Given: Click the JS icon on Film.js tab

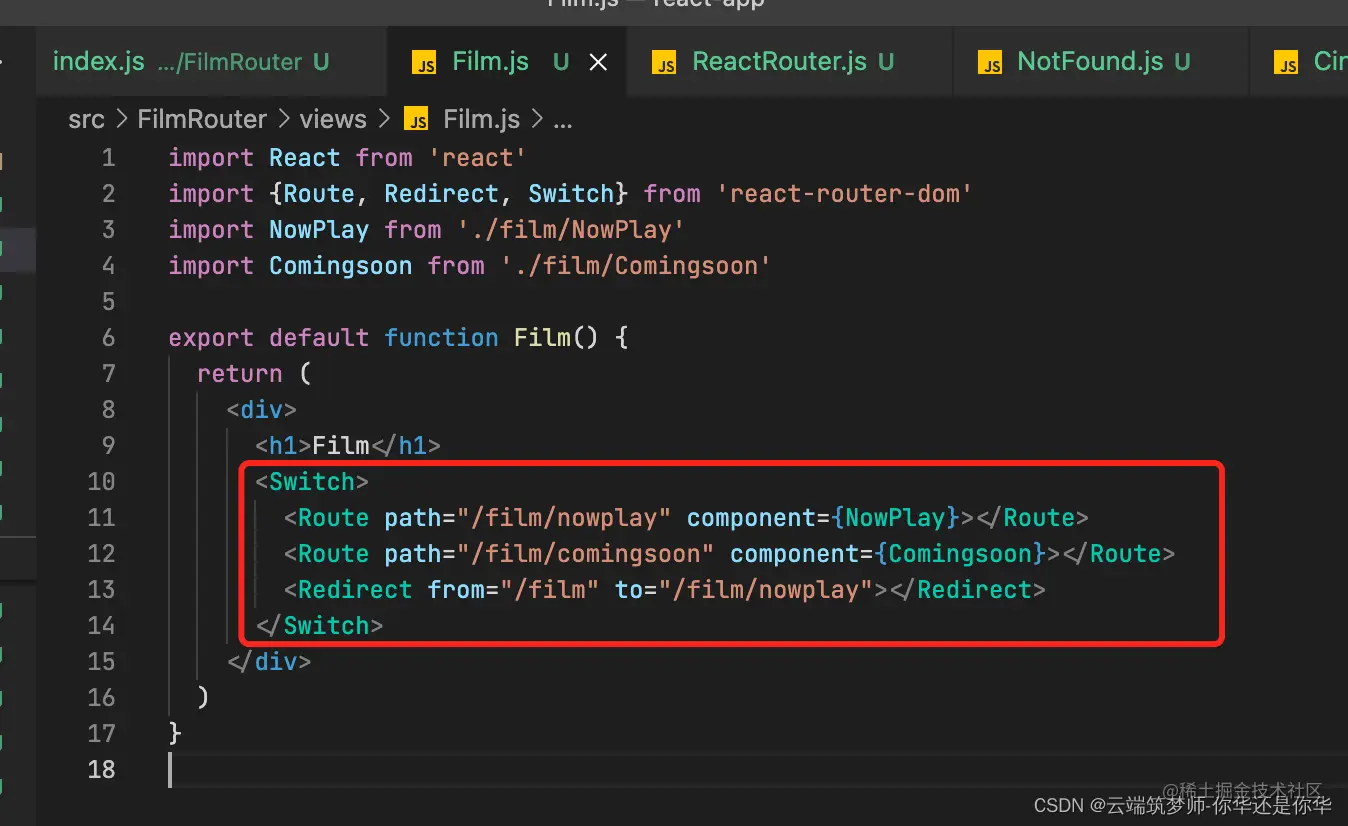Looking at the screenshot, I should tap(424, 64).
